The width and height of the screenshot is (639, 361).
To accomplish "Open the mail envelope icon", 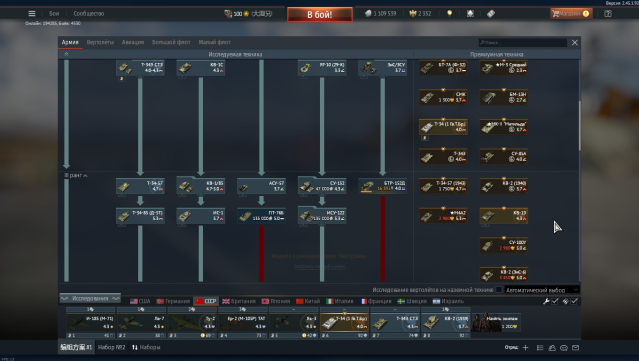I will click(x=575, y=348).
